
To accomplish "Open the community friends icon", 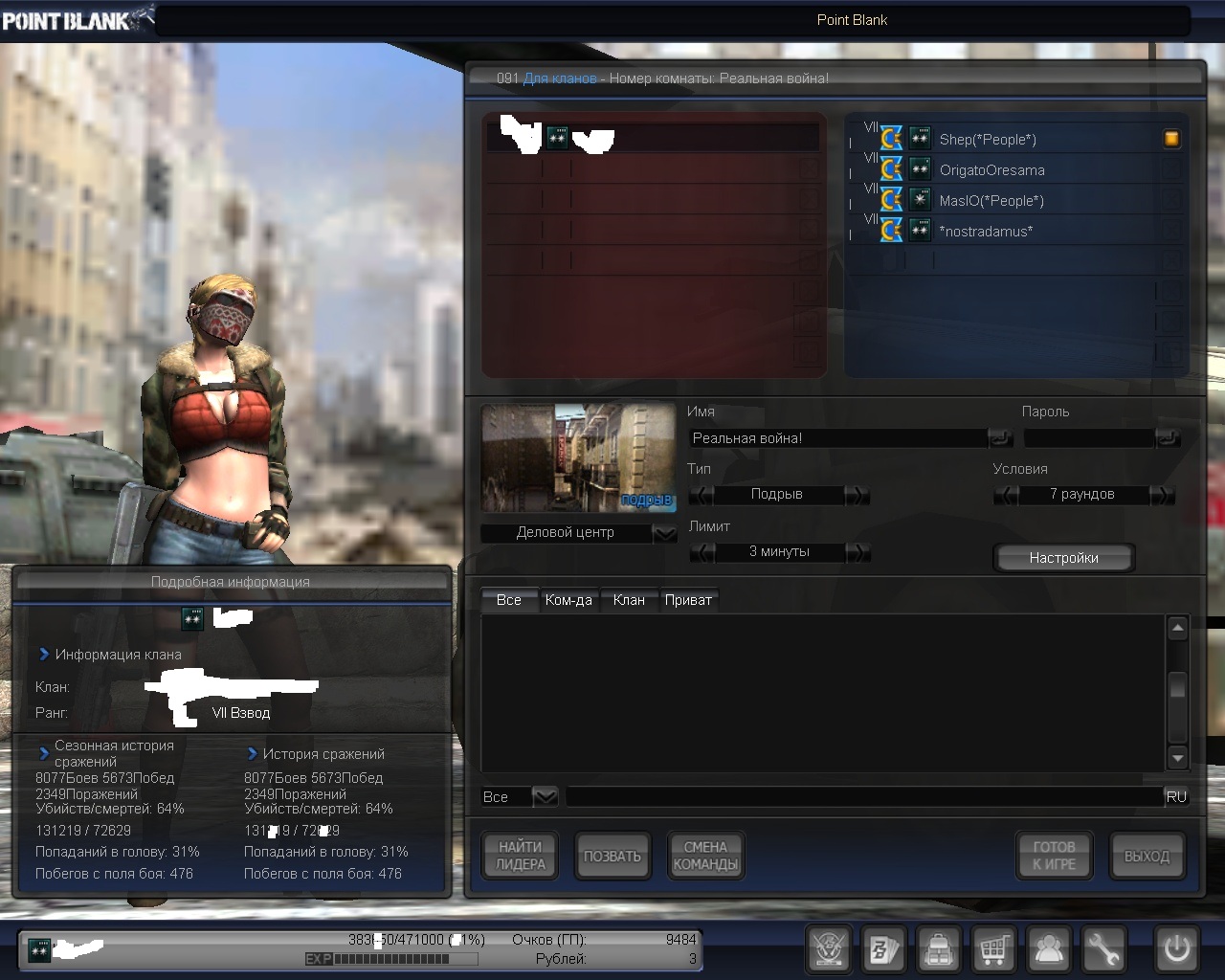I will click(x=1050, y=949).
